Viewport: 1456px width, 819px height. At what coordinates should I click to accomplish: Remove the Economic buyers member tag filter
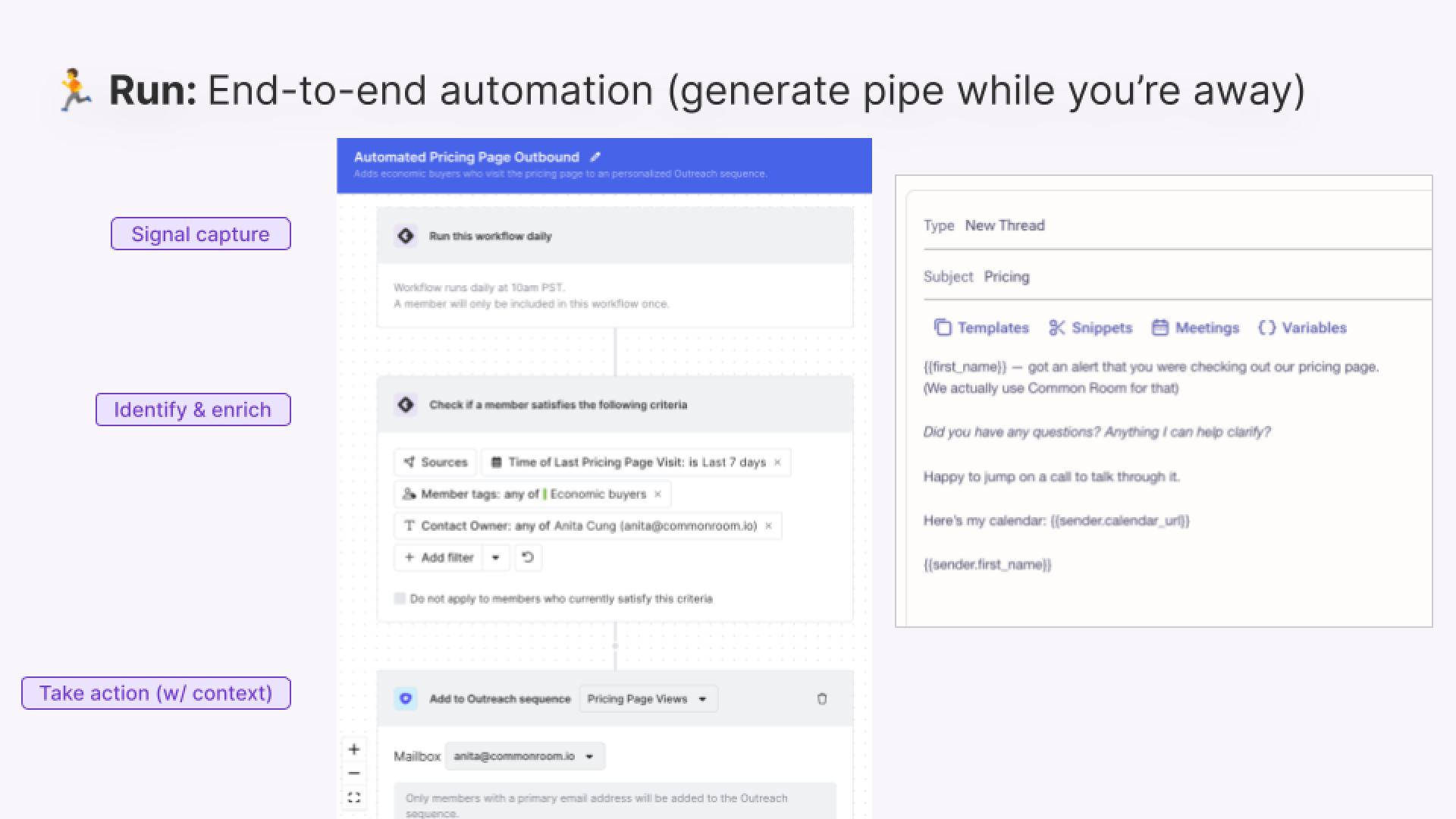657,494
